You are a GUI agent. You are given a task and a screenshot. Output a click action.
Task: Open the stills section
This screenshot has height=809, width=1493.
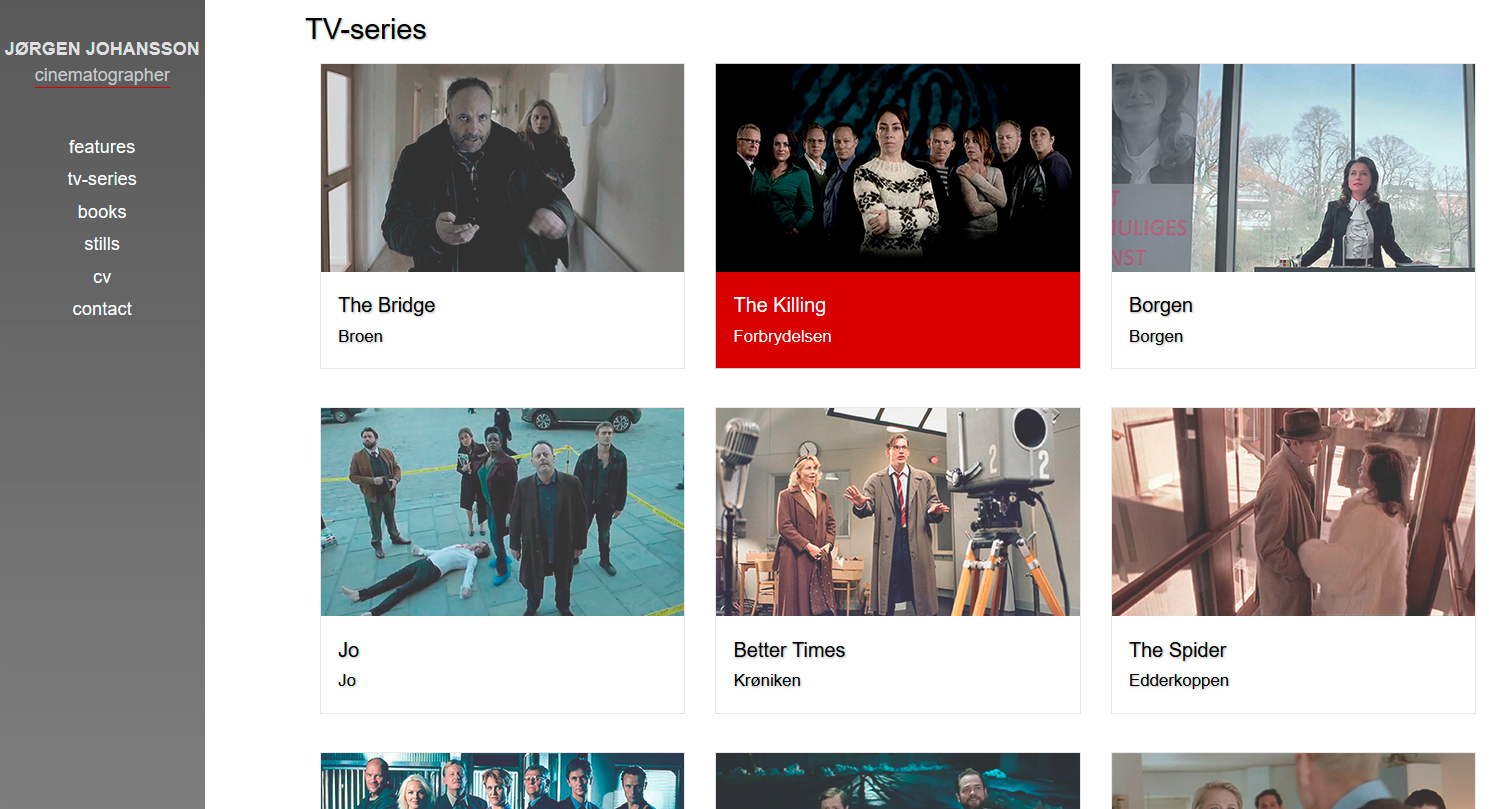(x=102, y=244)
